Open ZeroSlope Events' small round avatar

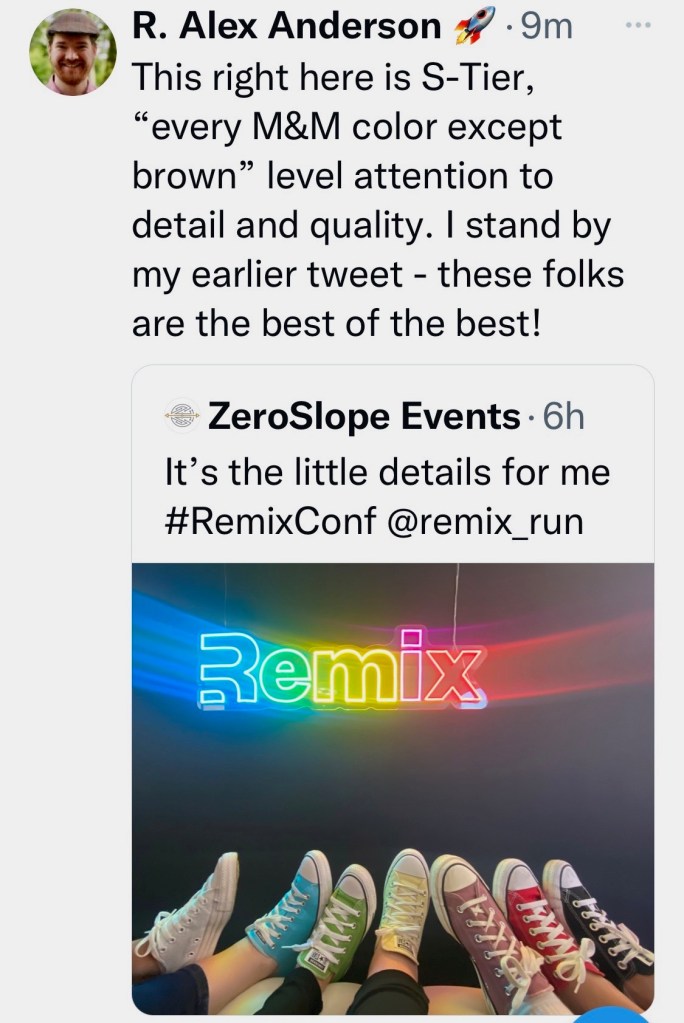coord(181,416)
